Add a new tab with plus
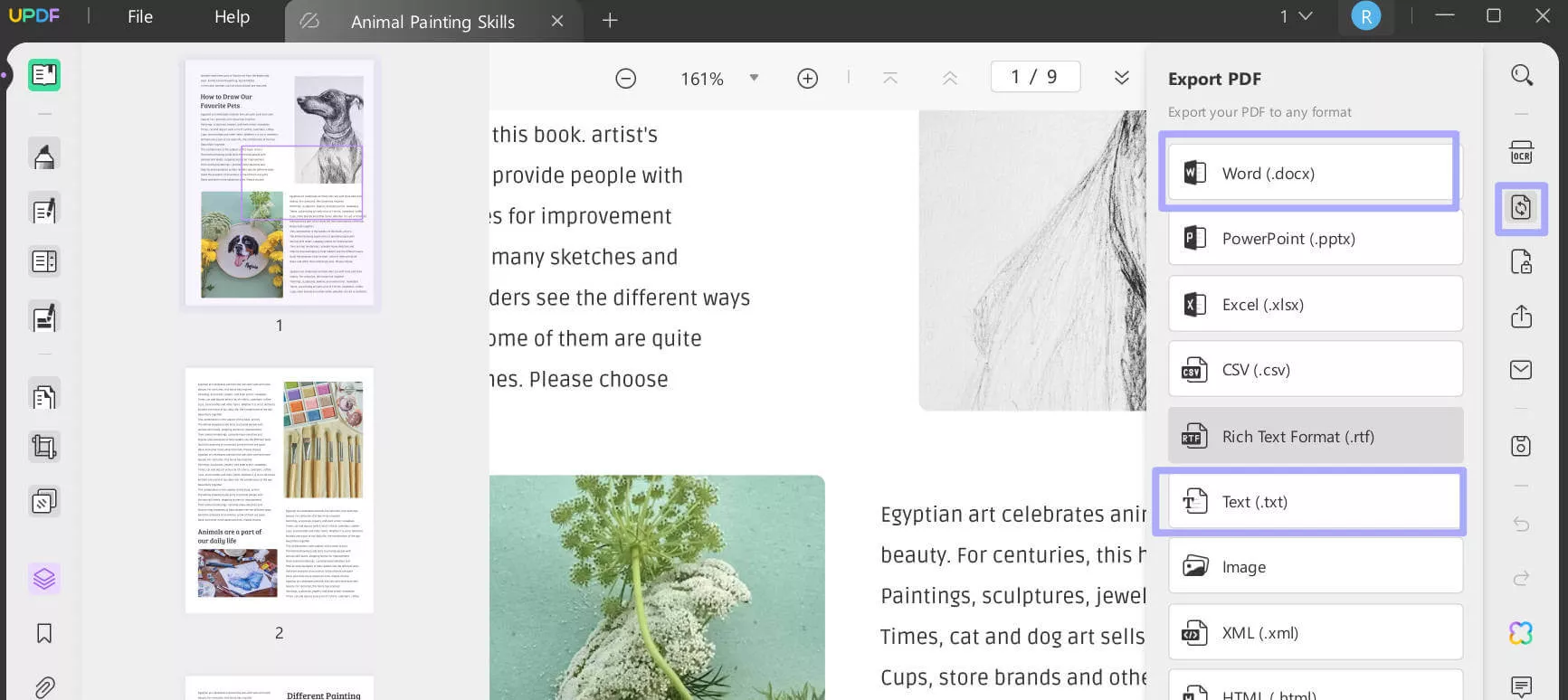The image size is (1568, 700). click(x=610, y=20)
